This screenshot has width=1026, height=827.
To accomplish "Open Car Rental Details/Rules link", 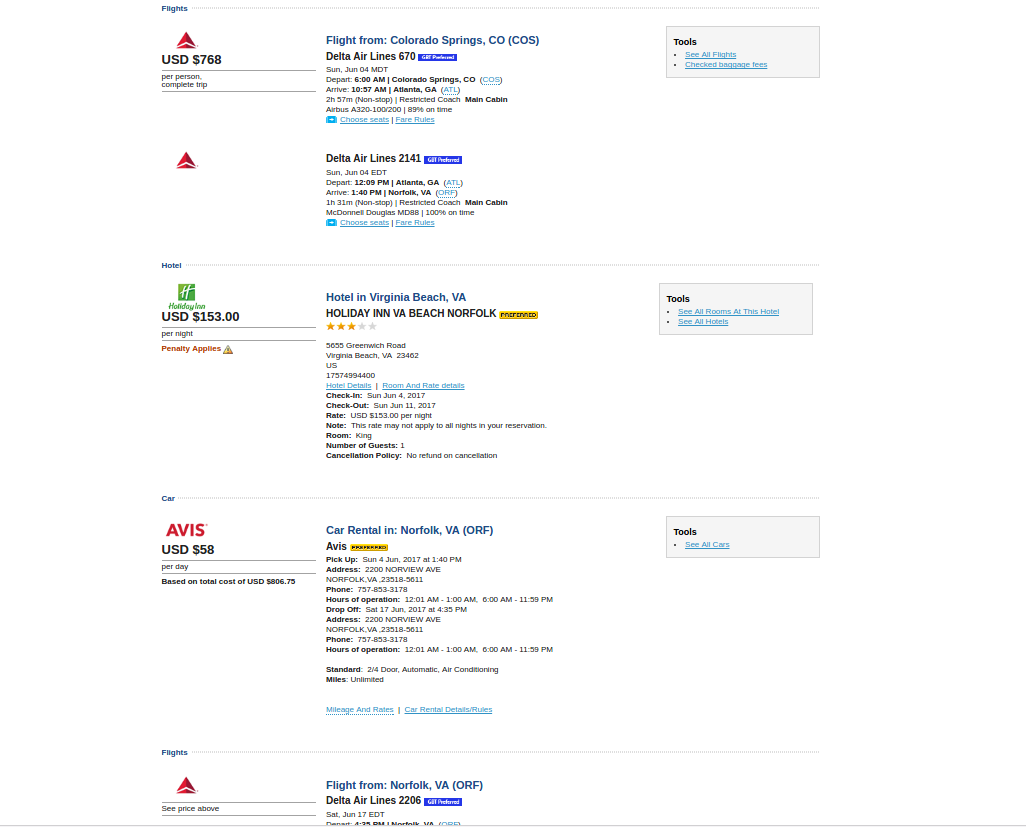I will click(448, 710).
